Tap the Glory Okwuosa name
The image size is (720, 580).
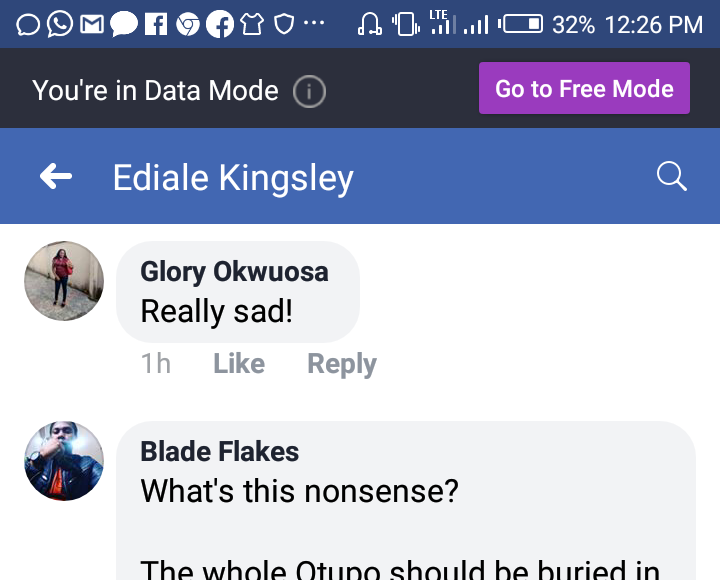click(234, 271)
